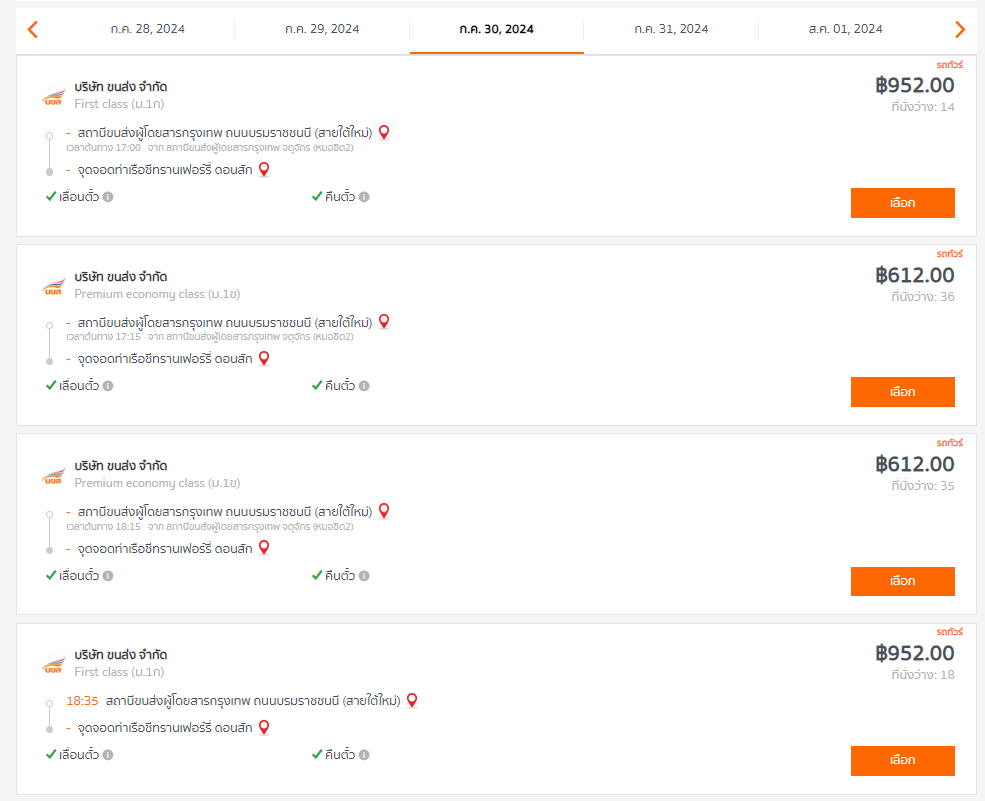Switch to the ก.ค. 28, 2024 date tab
This screenshot has width=985, height=801.
click(x=148, y=29)
